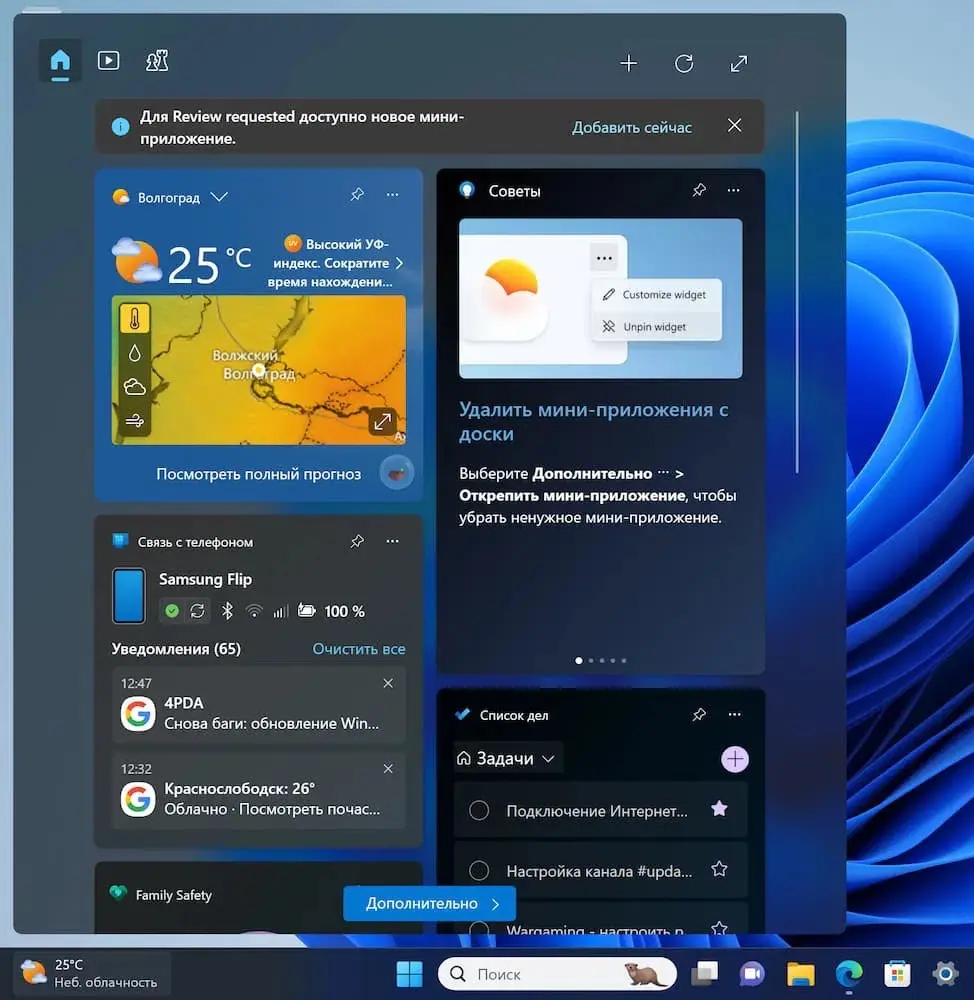
Task: Expand the high UV index alert
Action: 399,264
